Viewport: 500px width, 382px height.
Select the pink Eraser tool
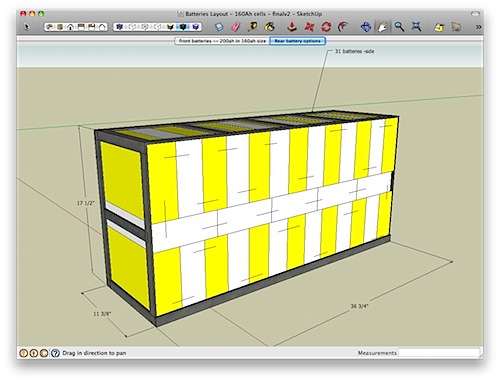(x=236, y=27)
